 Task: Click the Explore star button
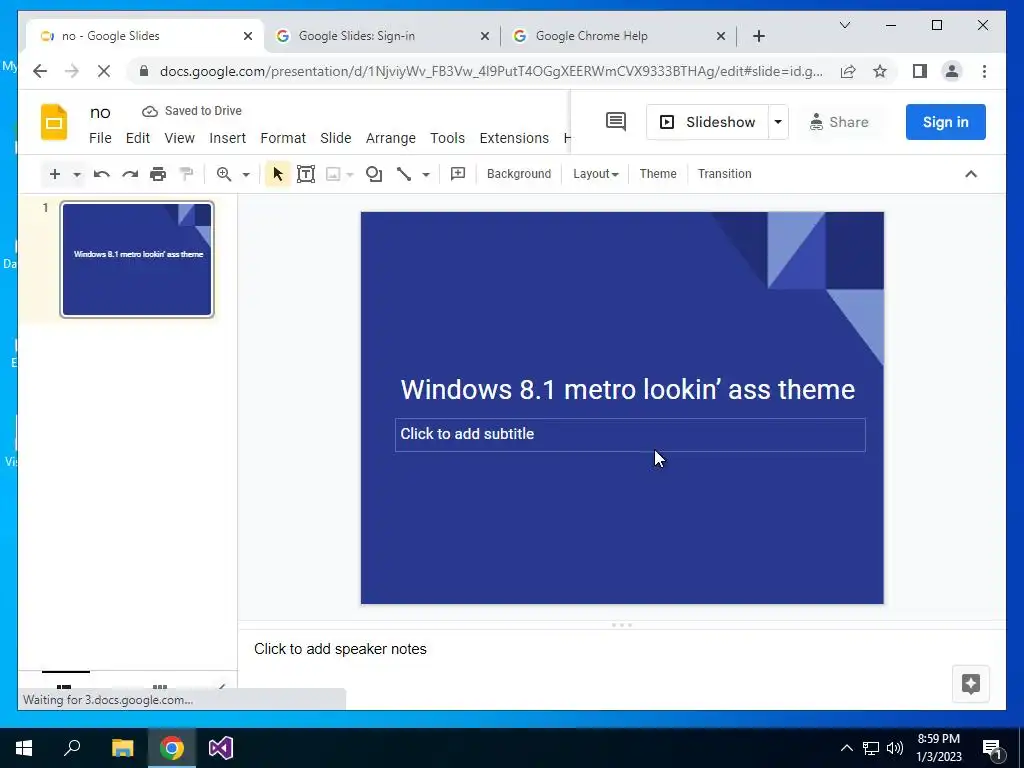click(971, 684)
